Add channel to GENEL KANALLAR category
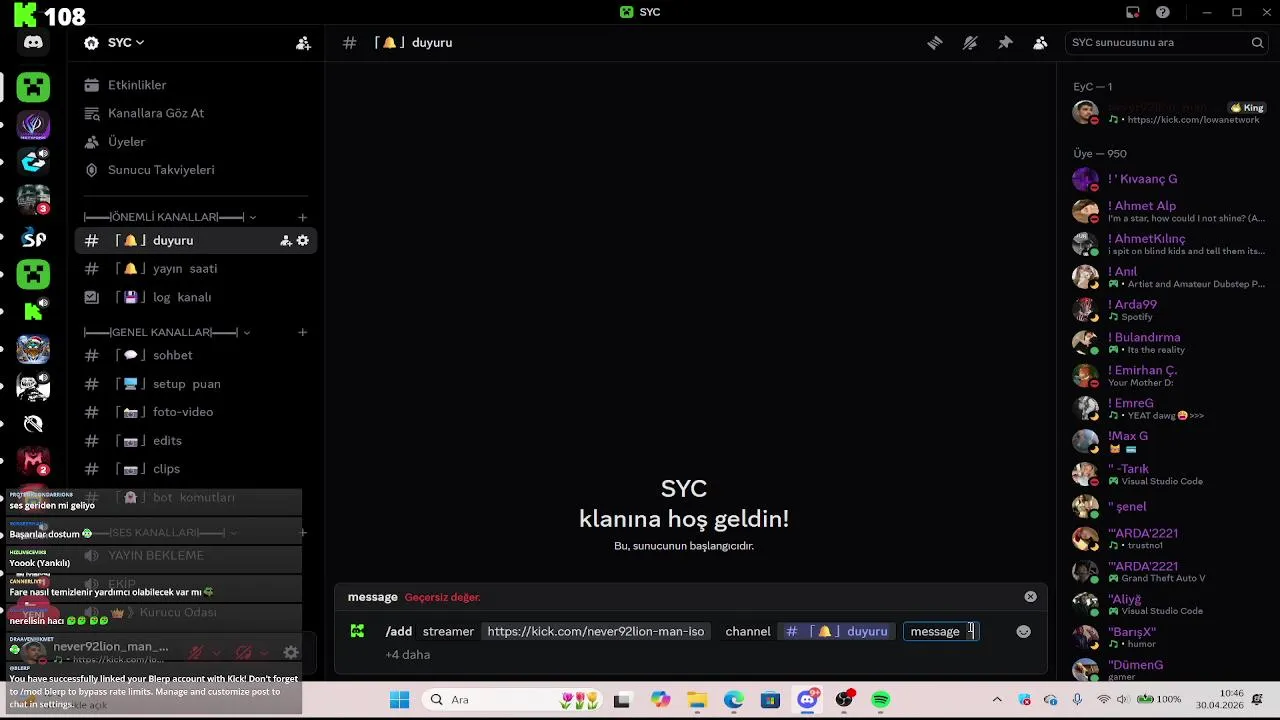The height and width of the screenshot is (720, 1280). [303, 332]
